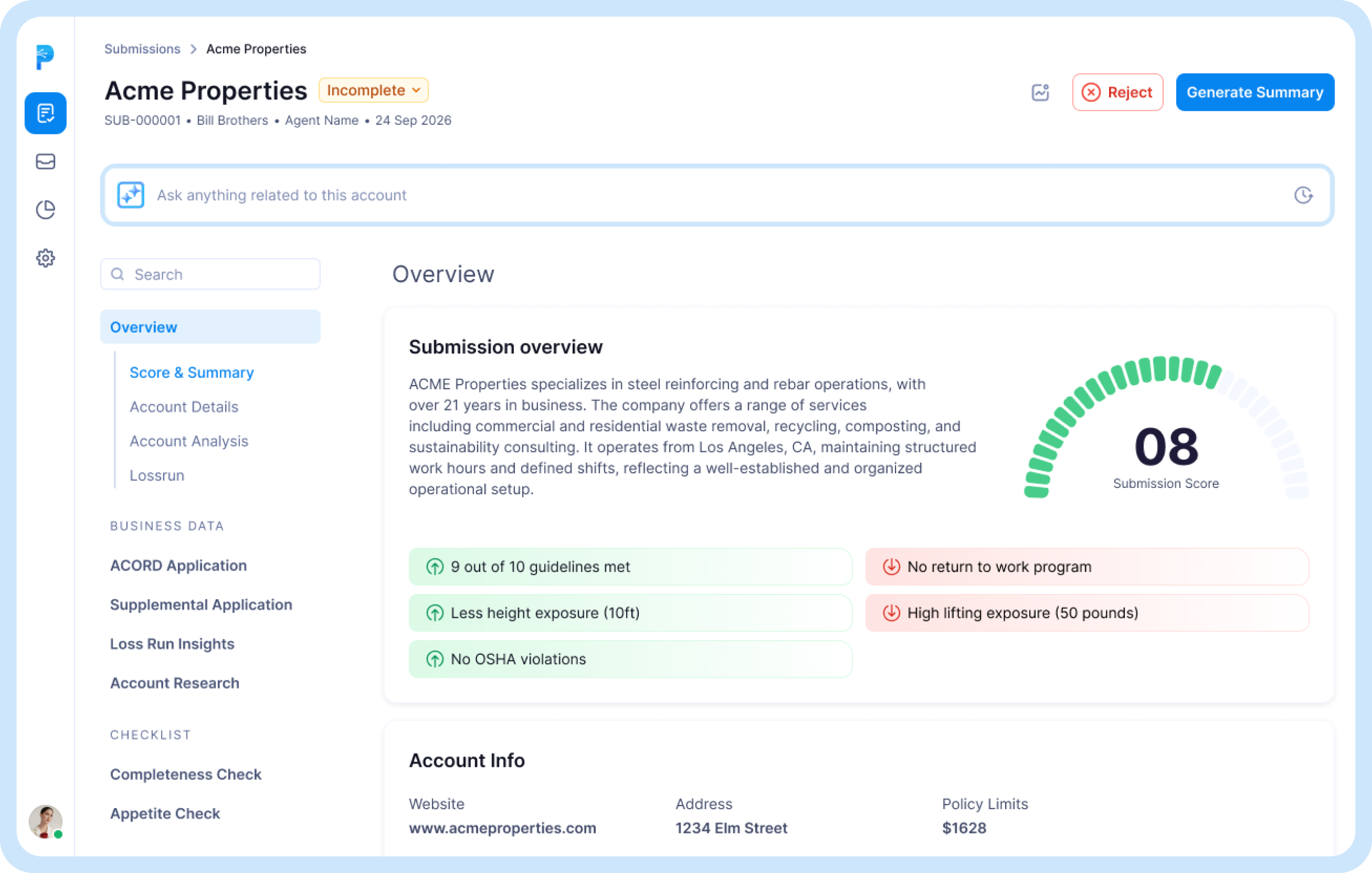
Task: Open the submissions icon in the sidebar
Action: [x=46, y=113]
